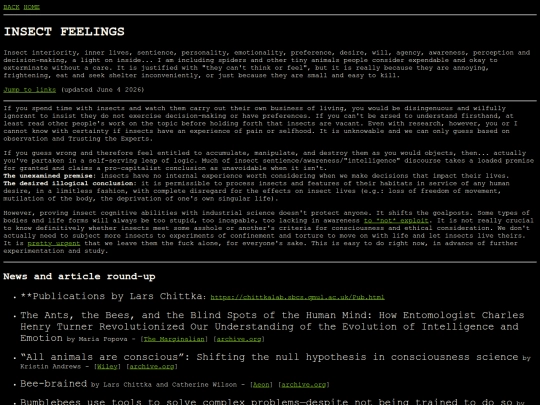Click 'The desired illogical conclusion' bold text
The height and width of the screenshot is (405, 540).
point(68,183)
